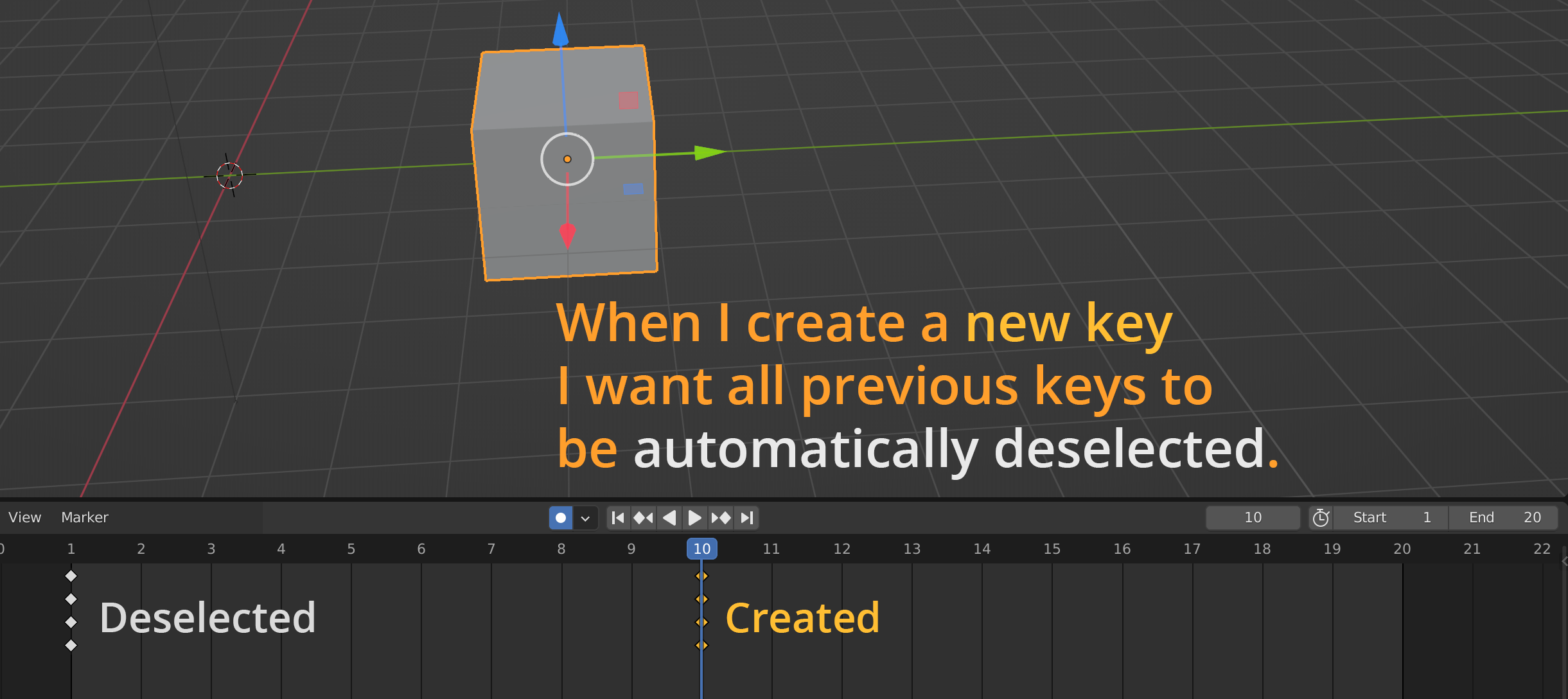Open the auto keying options dropdown
The width and height of the screenshot is (1568, 699).
point(585,518)
